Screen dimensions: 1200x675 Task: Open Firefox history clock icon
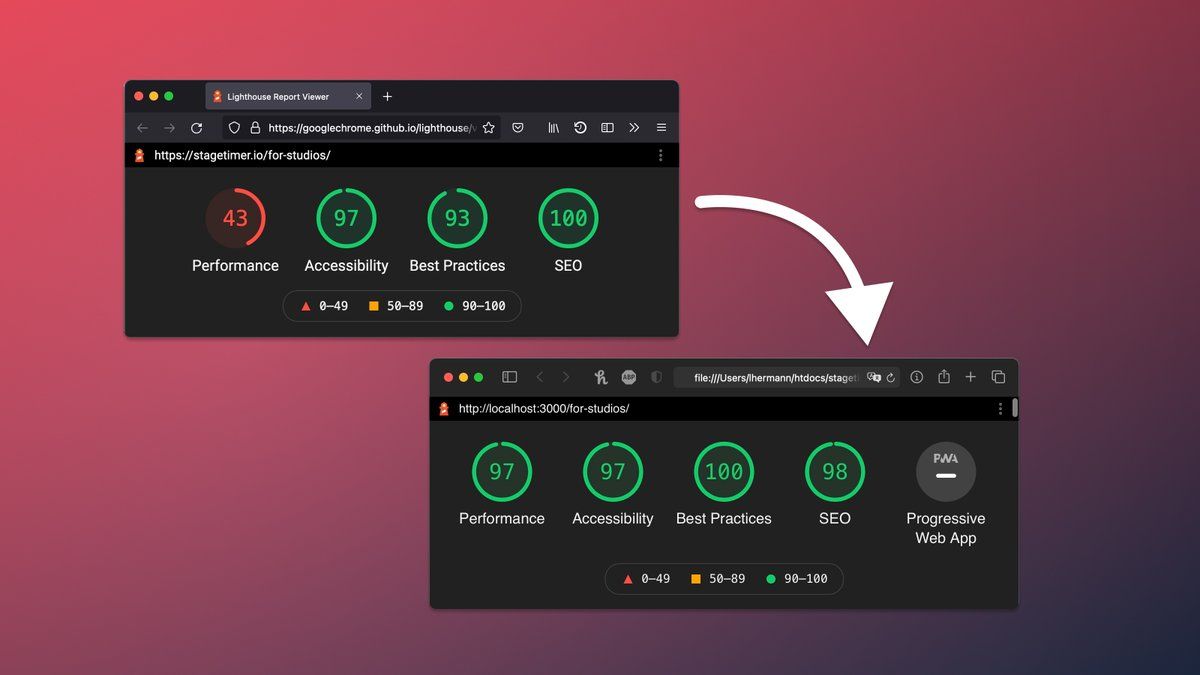pos(580,128)
